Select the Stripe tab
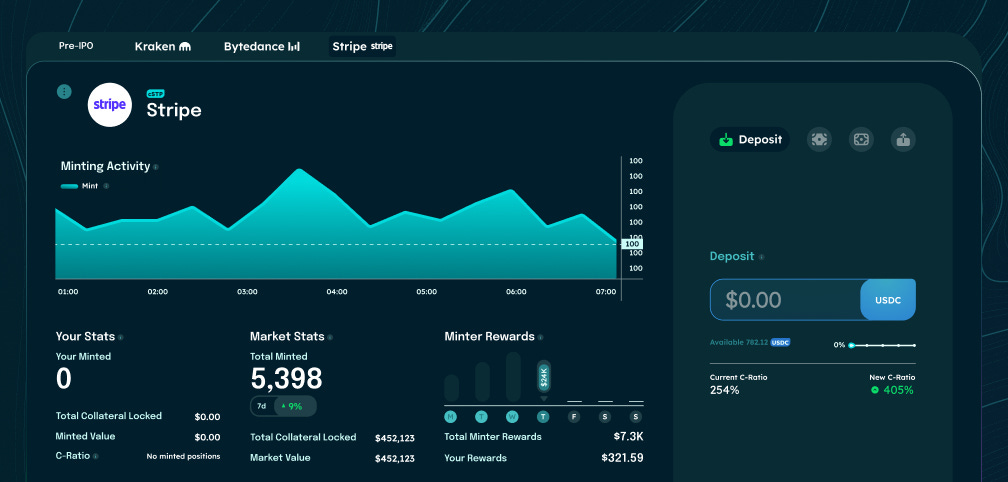 362,46
